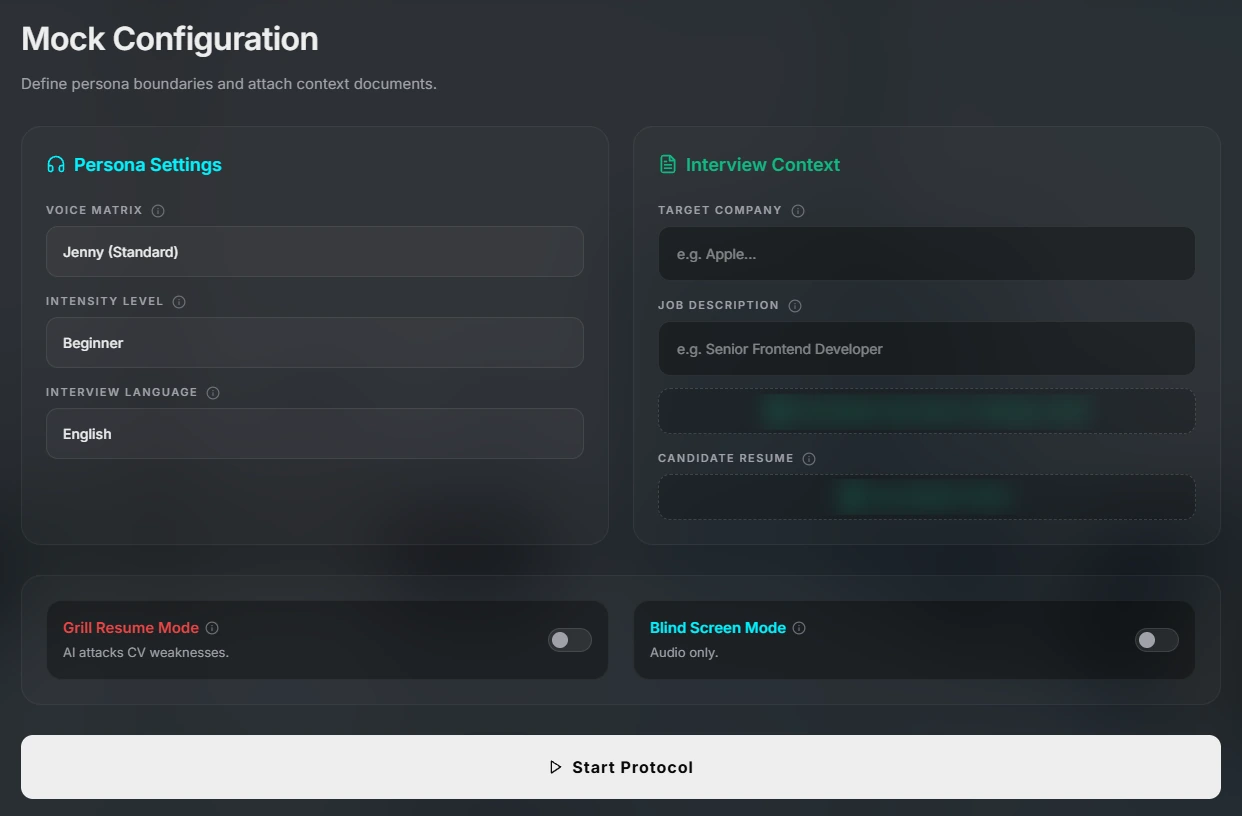Click the upload area below the Job Description field
This screenshot has height=816, width=1242.
[x=927, y=411]
